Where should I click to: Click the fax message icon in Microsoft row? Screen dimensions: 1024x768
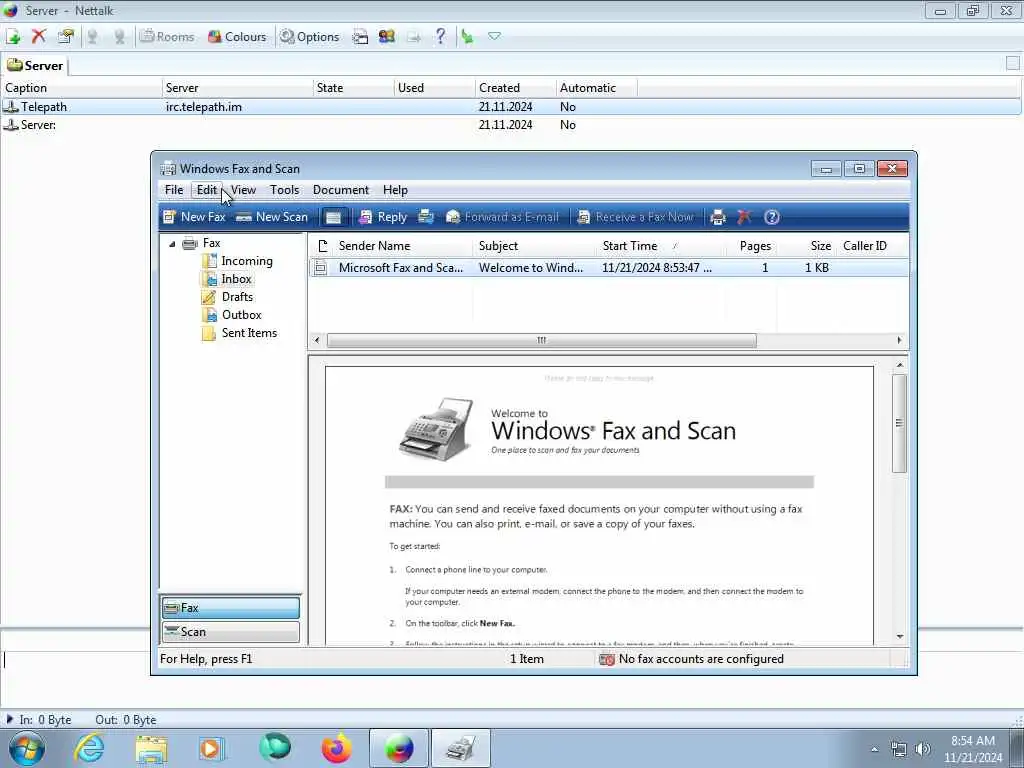320,268
